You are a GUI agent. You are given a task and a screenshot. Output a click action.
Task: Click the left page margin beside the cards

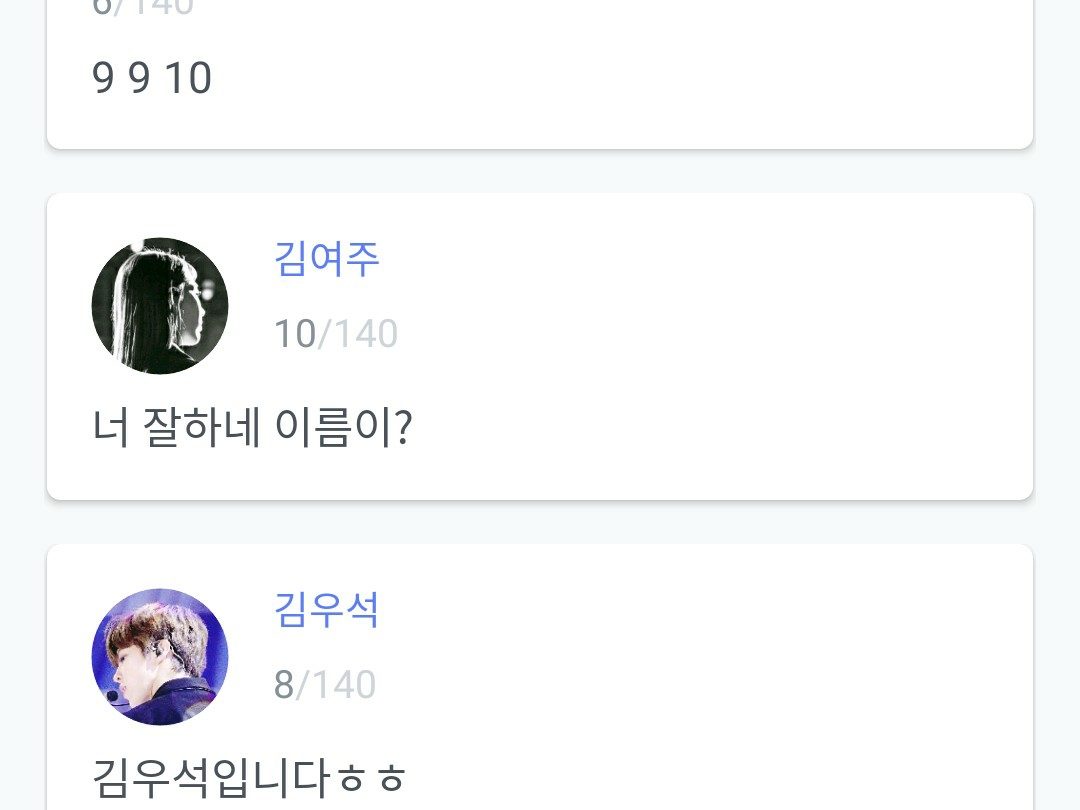pyautogui.click(x=22, y=400)
